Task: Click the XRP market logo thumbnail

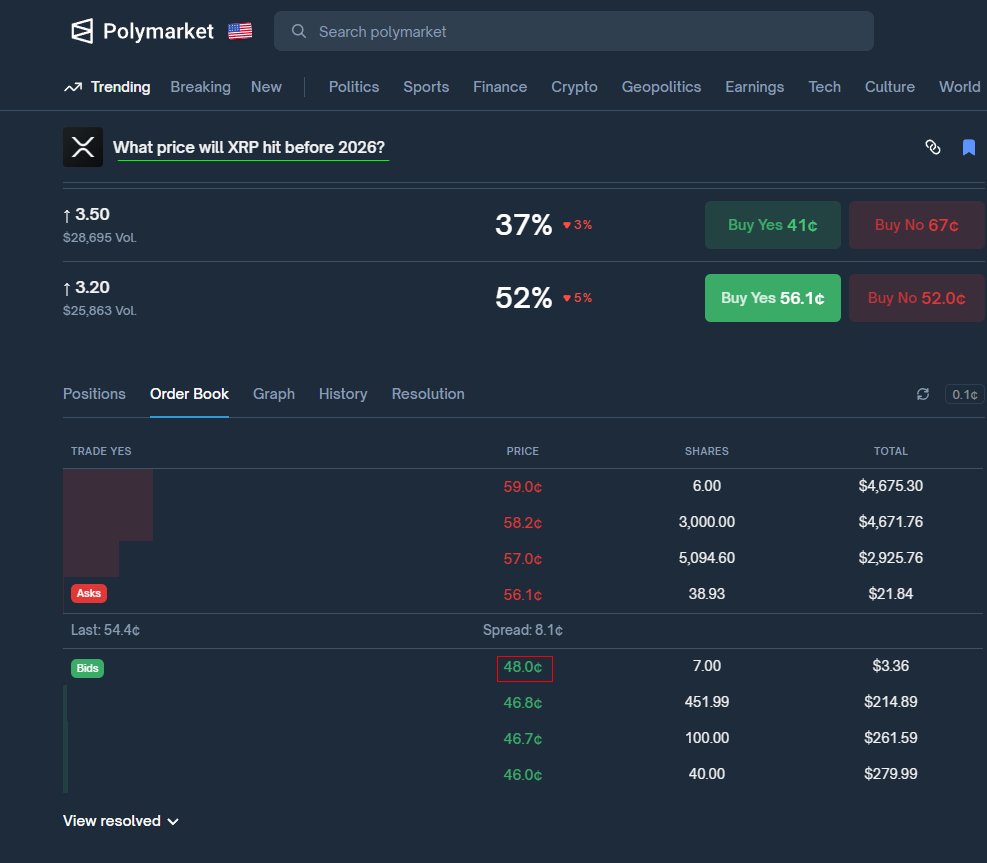Action: [83, 147]
